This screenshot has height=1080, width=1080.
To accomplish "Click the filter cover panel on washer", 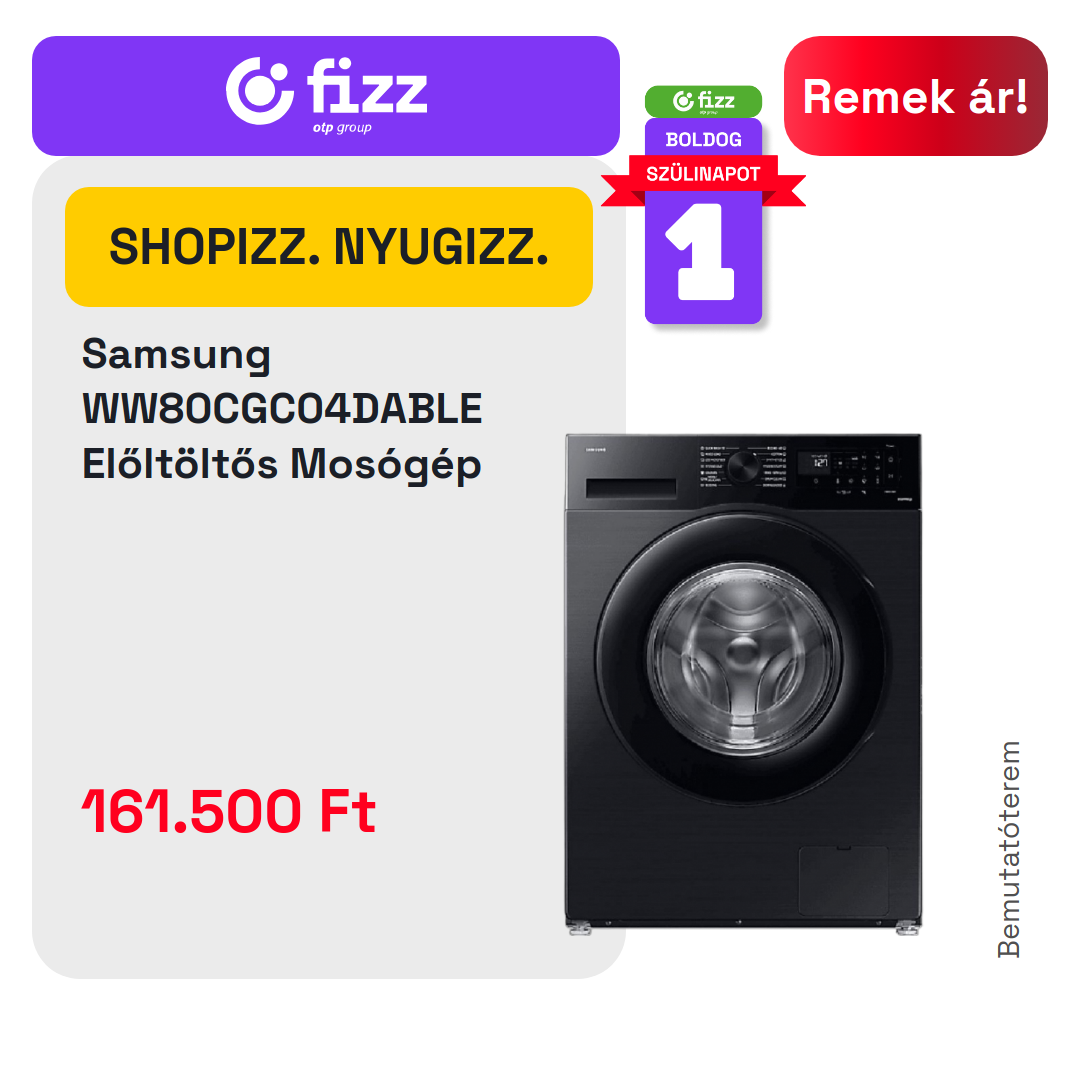I will pyautogui.click(x=844, y=881).
